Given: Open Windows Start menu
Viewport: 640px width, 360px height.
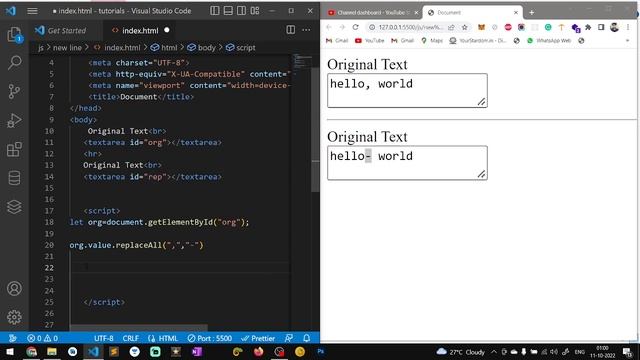Looking at the screenshot, I should (10, 351).
